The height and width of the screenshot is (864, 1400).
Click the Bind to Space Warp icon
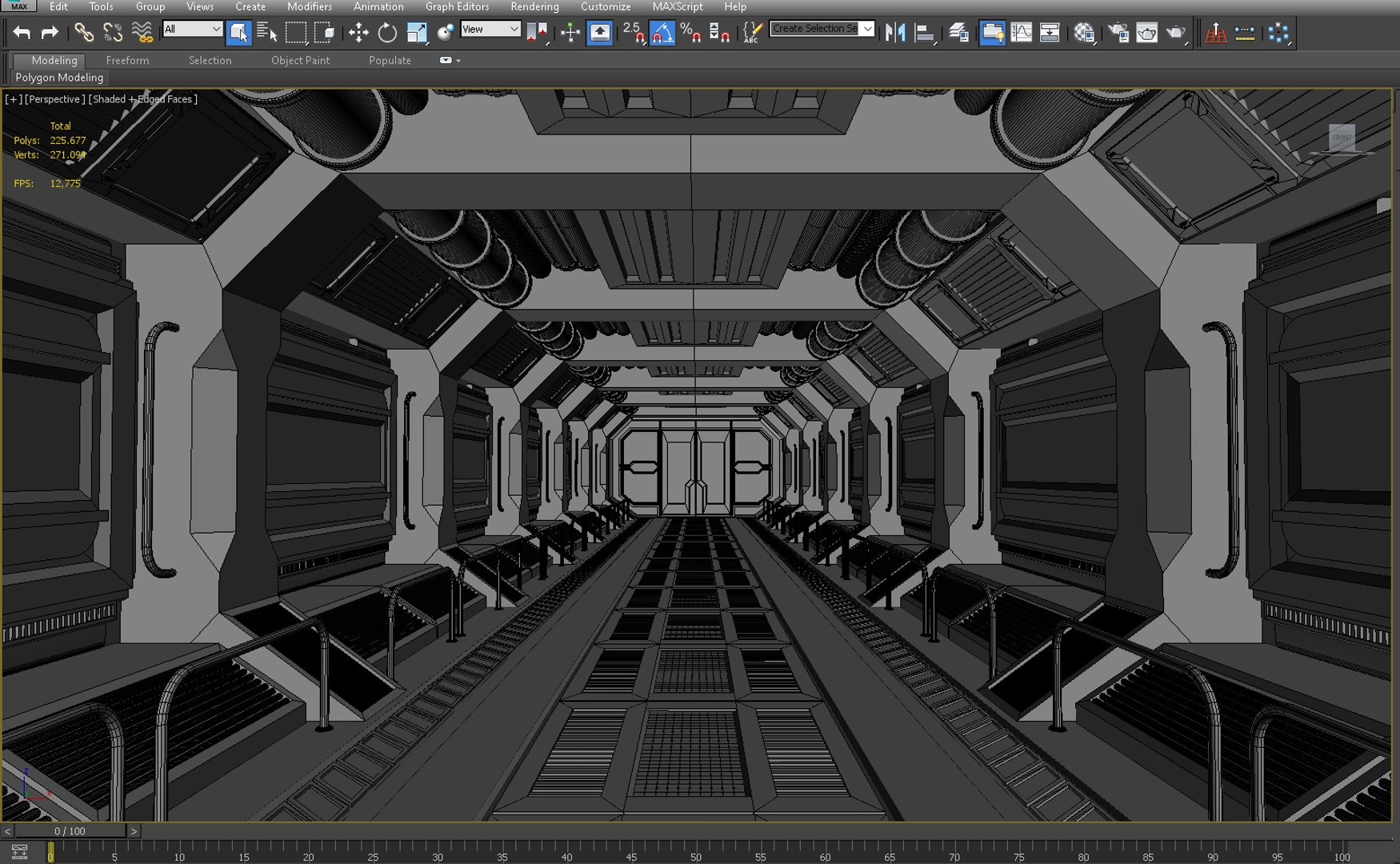pos(142,33)
